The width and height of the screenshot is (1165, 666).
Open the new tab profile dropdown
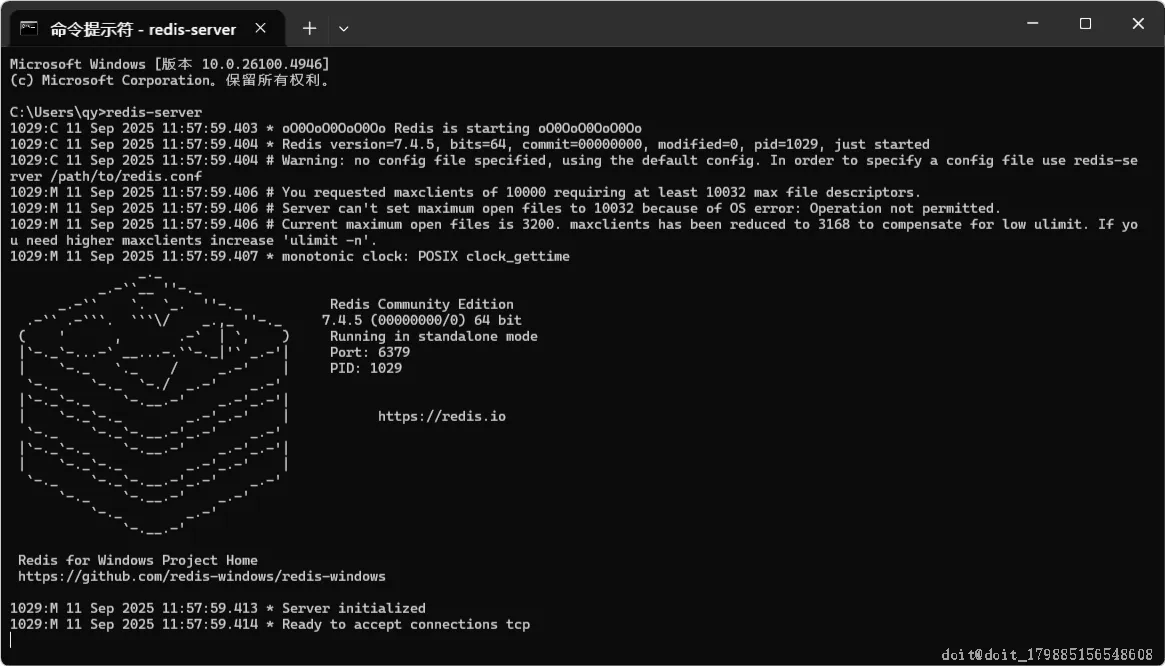[x=343, y=28]
